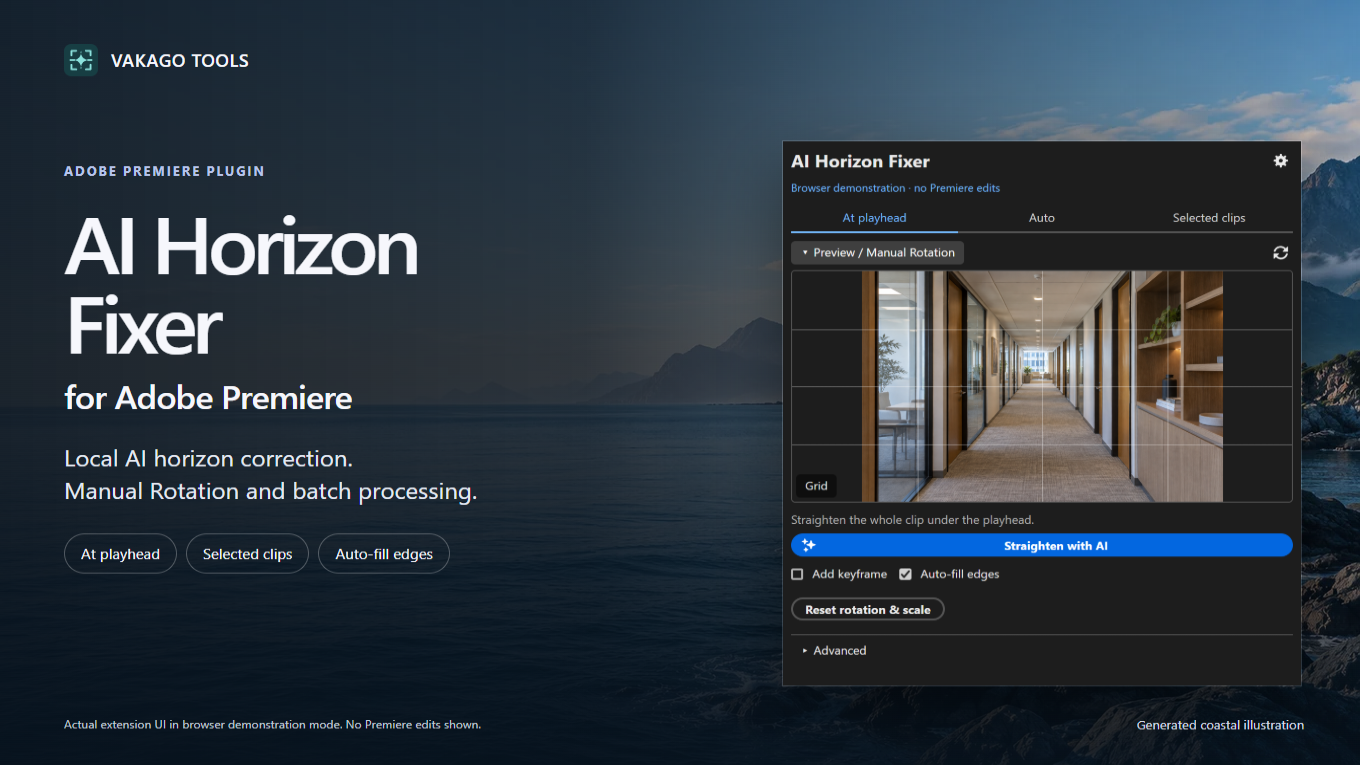Click the AI Horizon Fixer panel title
Image resolution: width=1360 pixels, height=765 pixels.
860,161
